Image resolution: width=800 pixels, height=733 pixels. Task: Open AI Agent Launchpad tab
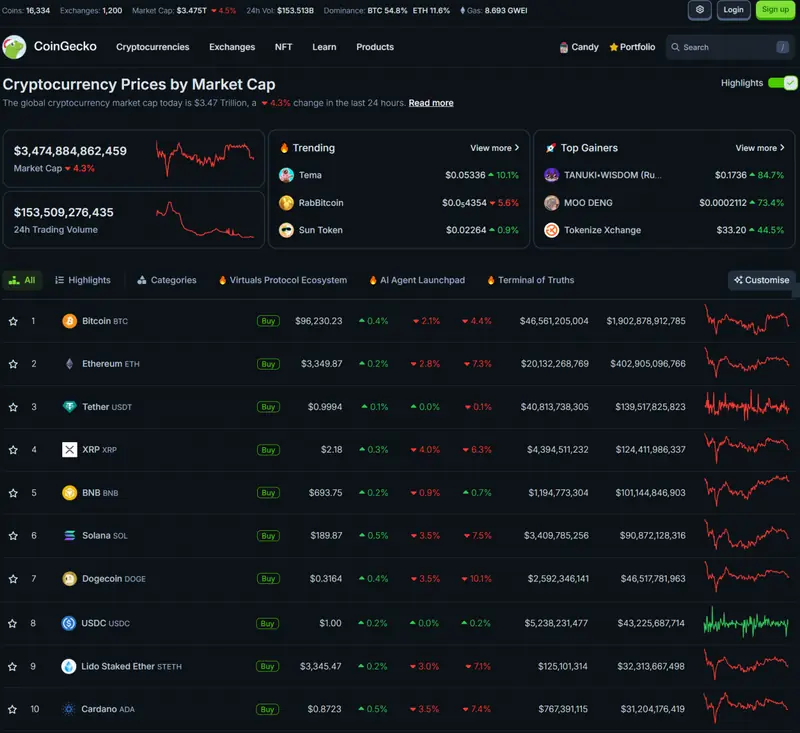pos(417,280)
